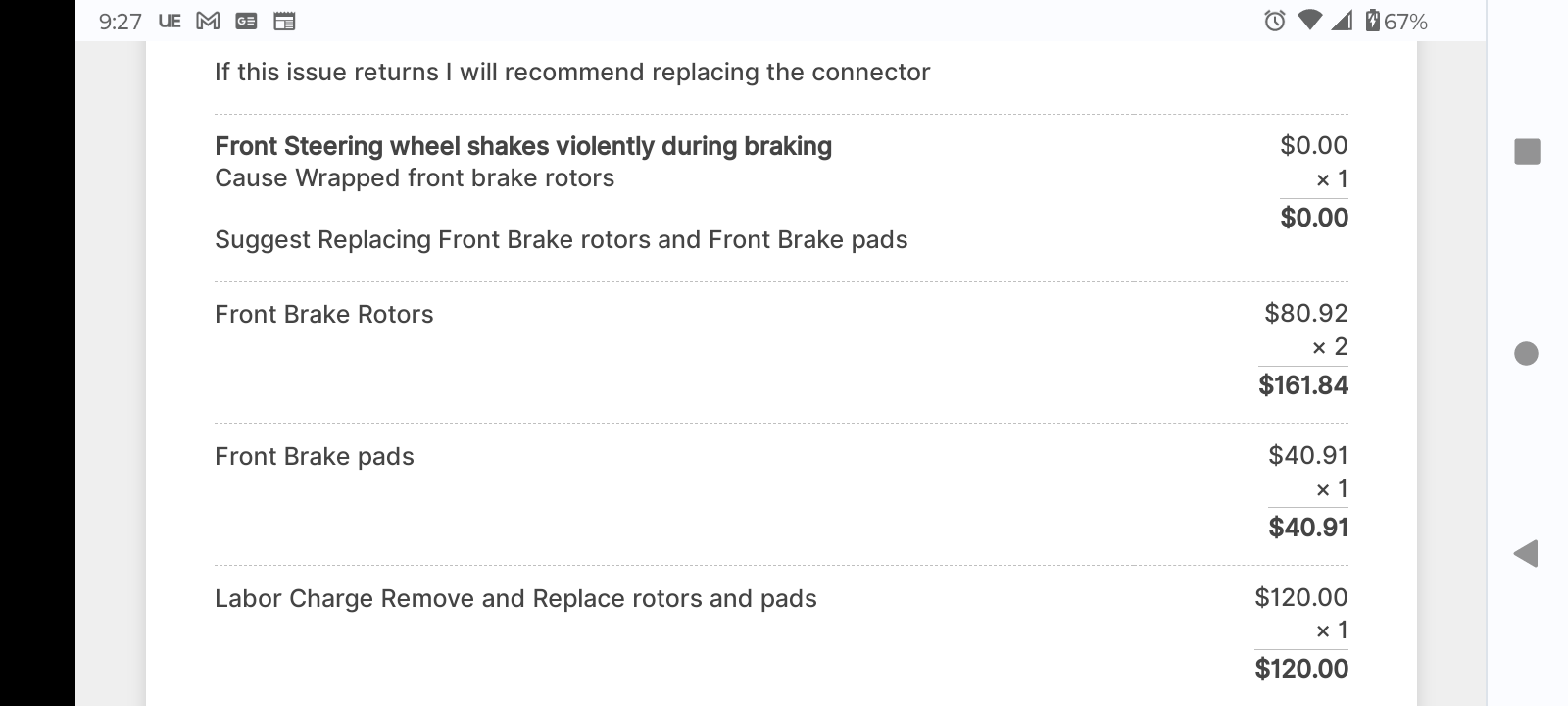Tap the battery icon showing 67%
The image size is (1568, 706).
click(x=1374, y=21)
